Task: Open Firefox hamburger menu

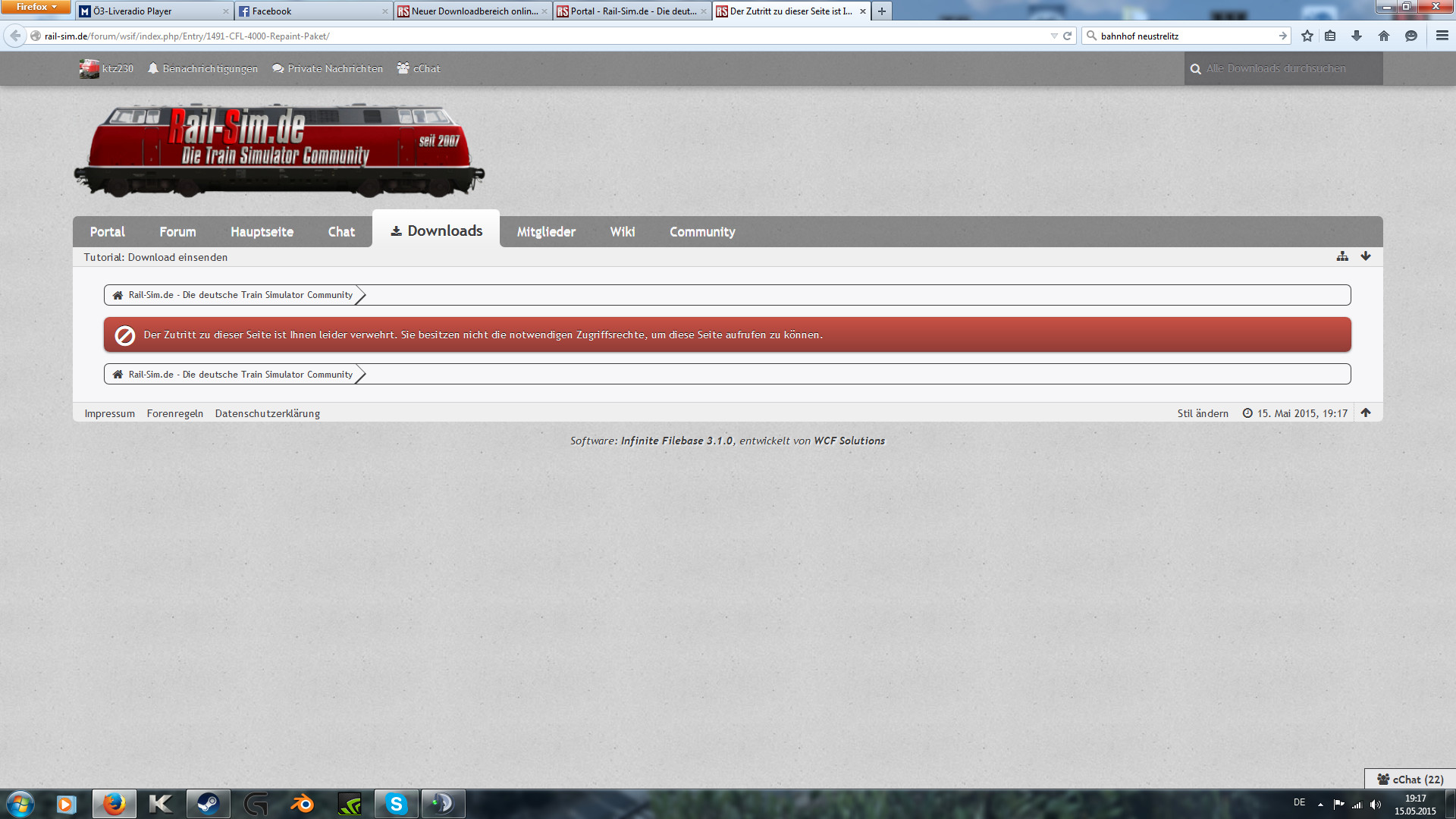Action: pos(1442,36)
